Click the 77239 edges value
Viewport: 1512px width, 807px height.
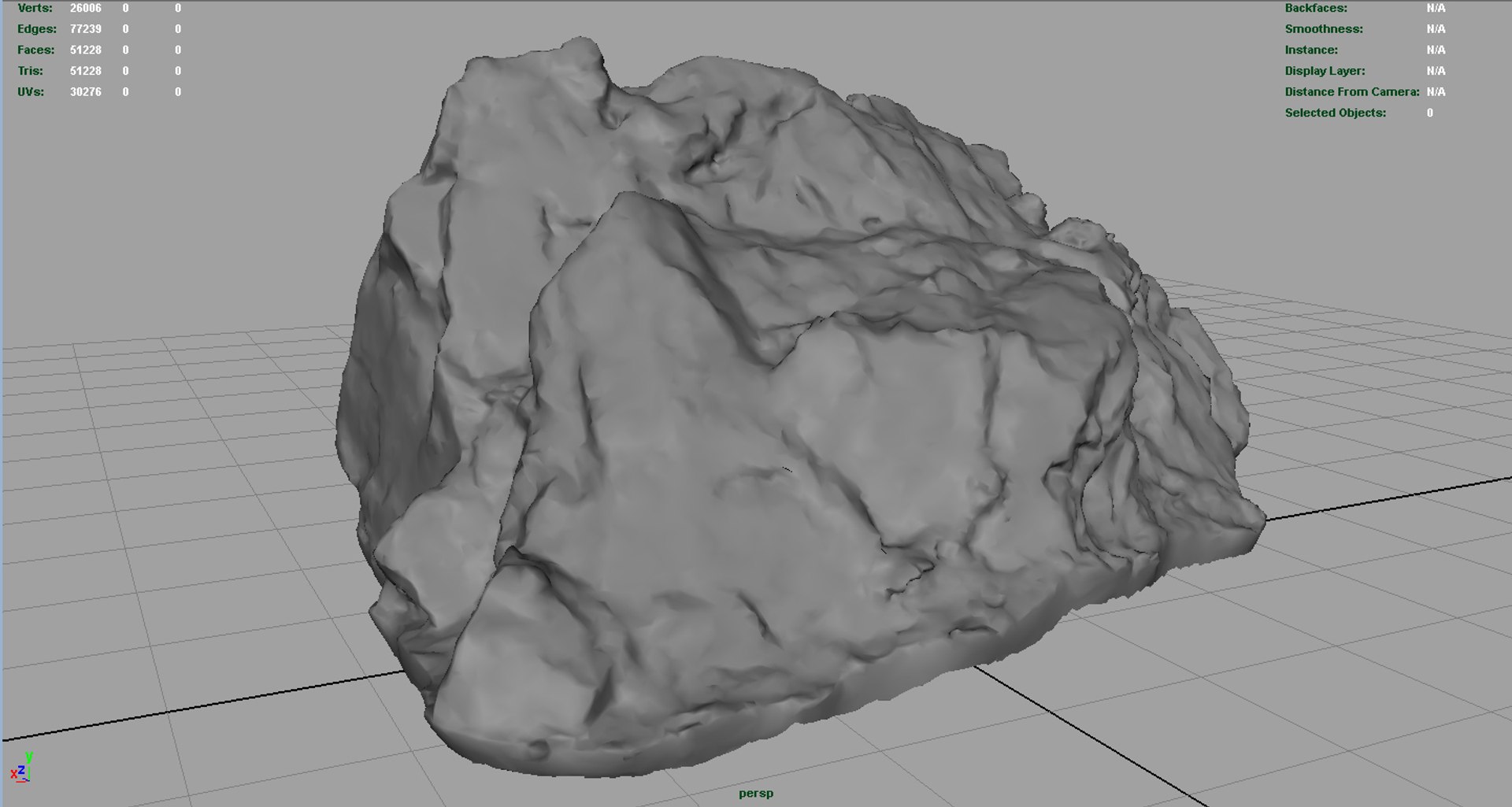click(x=86, y=29)
